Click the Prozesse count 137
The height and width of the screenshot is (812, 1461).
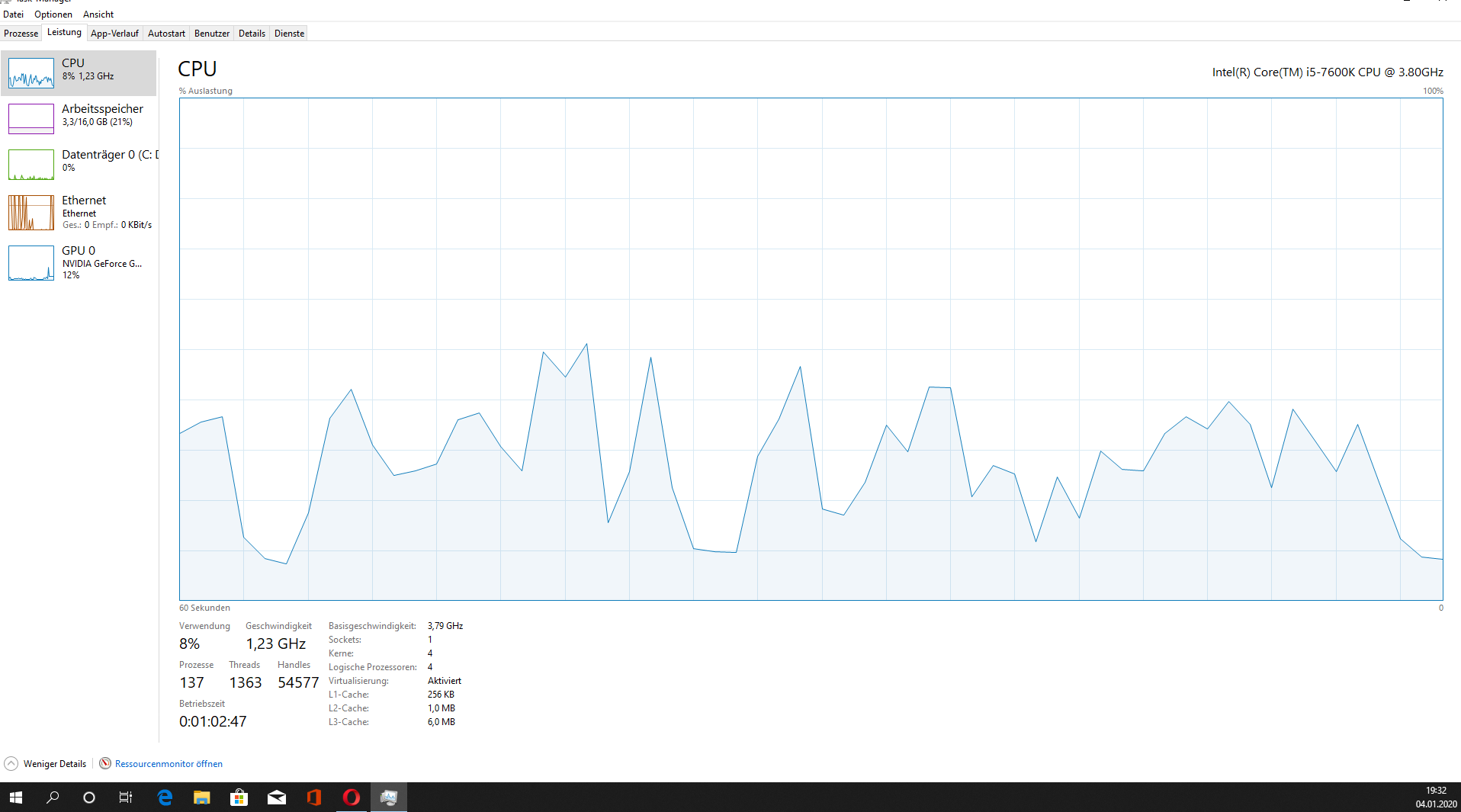(192, 683)
